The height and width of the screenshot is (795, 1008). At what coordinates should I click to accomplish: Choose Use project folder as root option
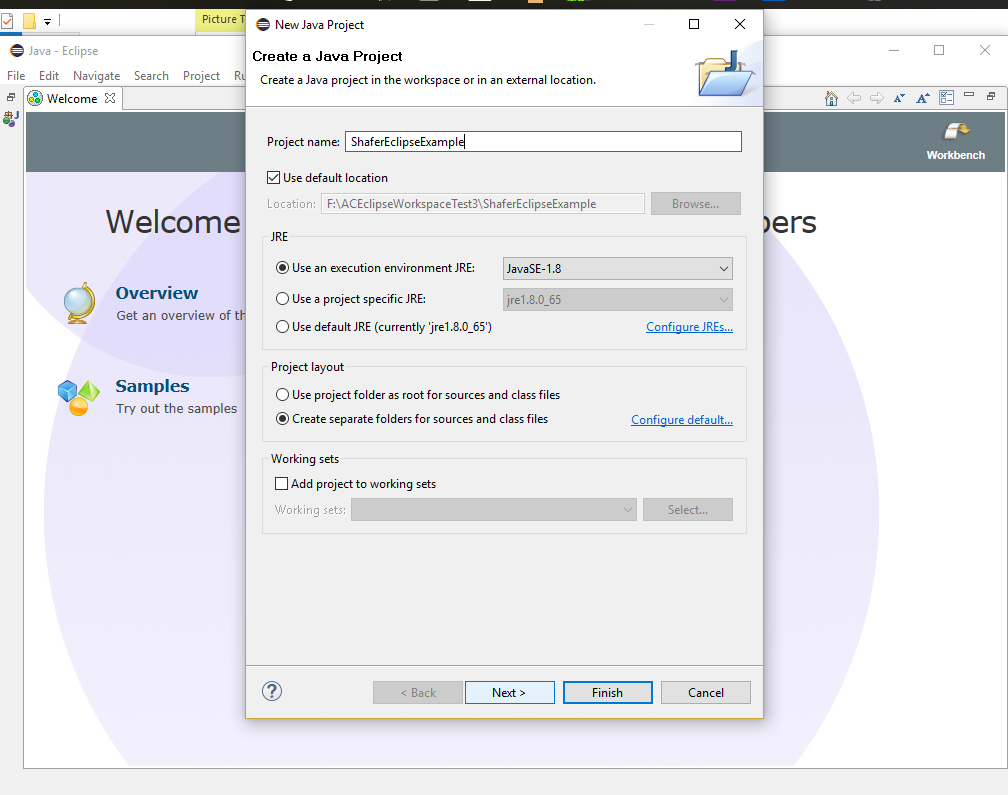click(x=282, y=395)
